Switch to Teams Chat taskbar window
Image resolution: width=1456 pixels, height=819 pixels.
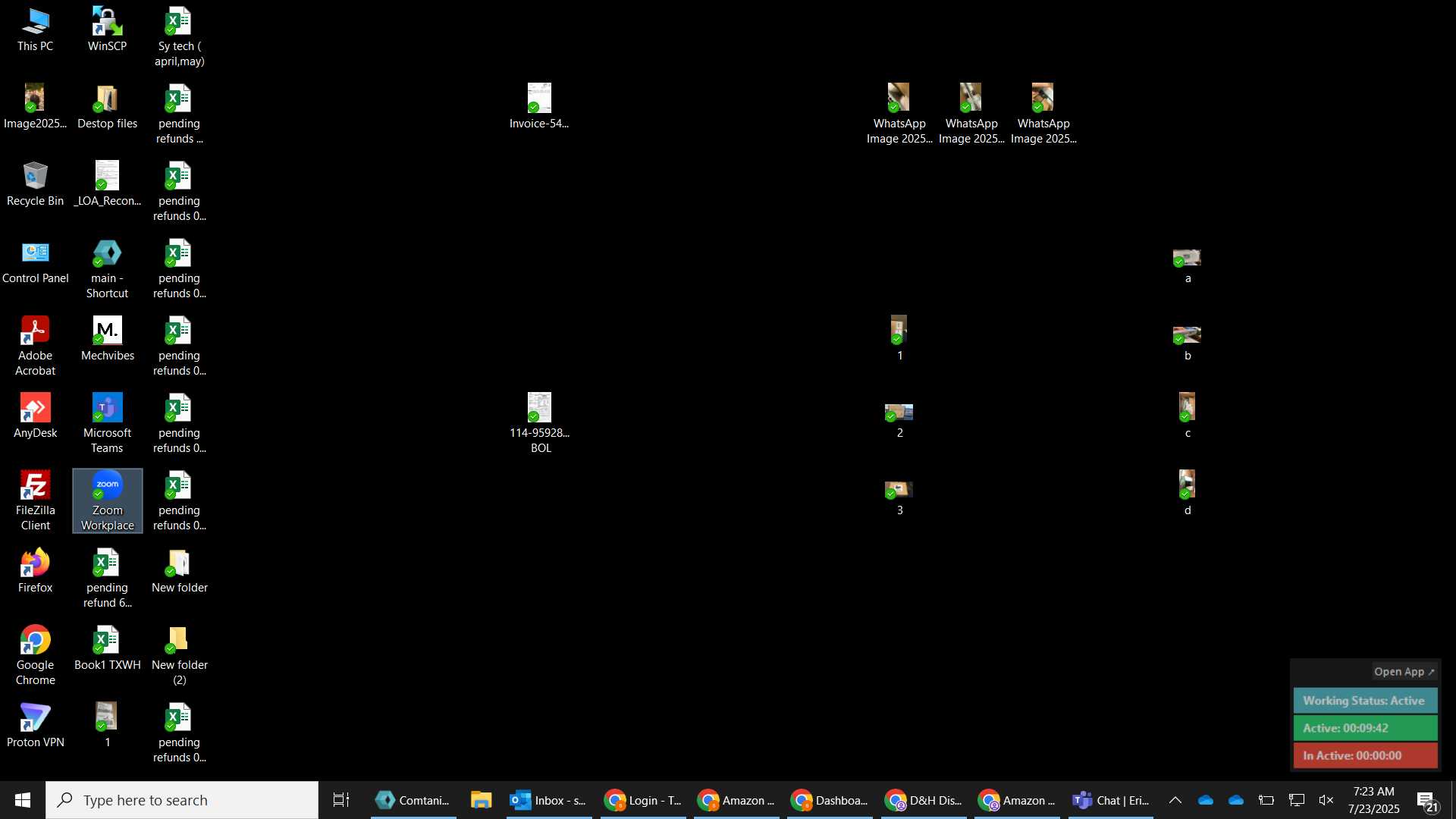pyautogui.click(x=1111, y=800)
